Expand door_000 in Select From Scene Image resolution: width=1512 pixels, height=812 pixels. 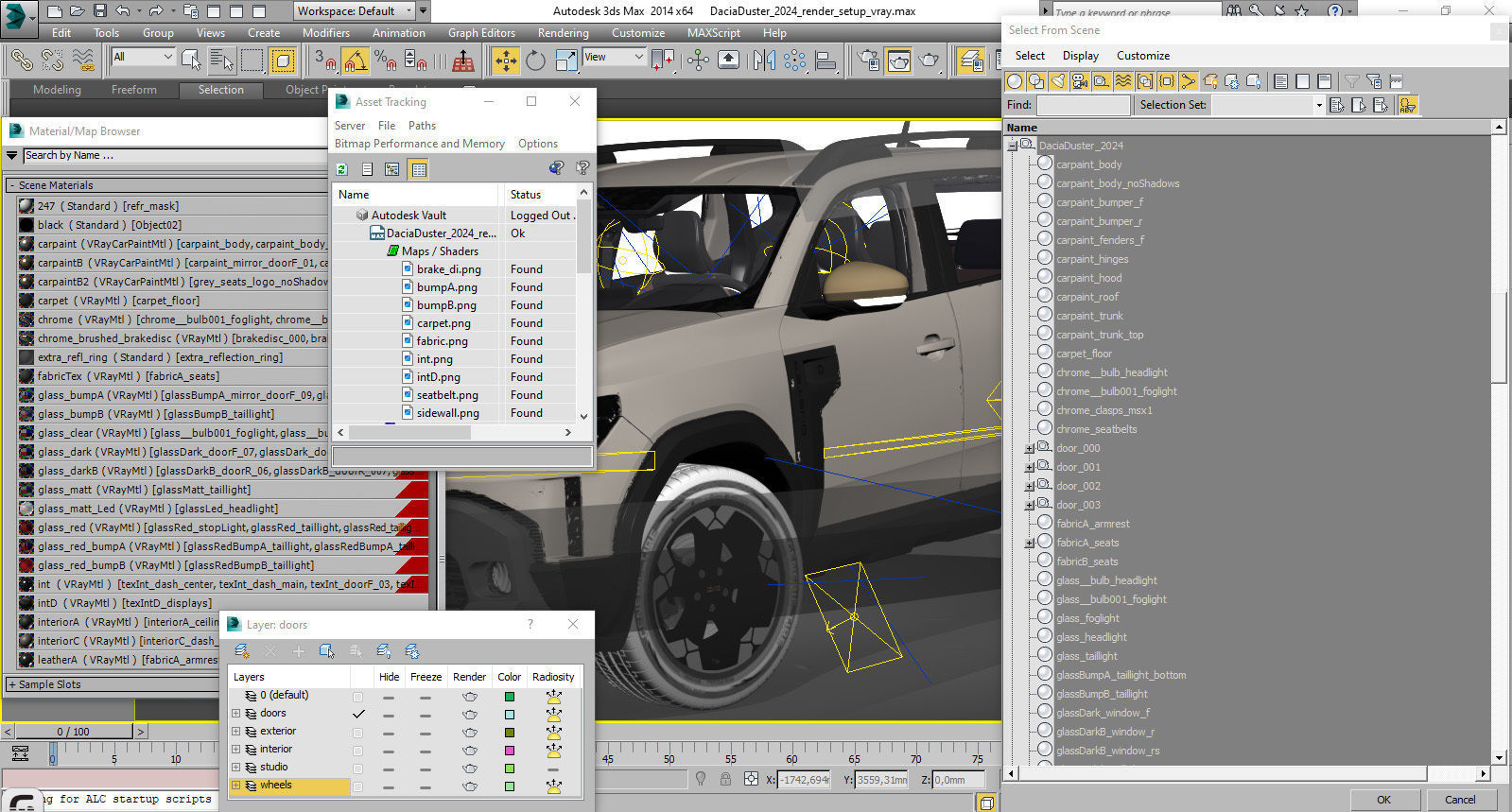point(1030,449)
